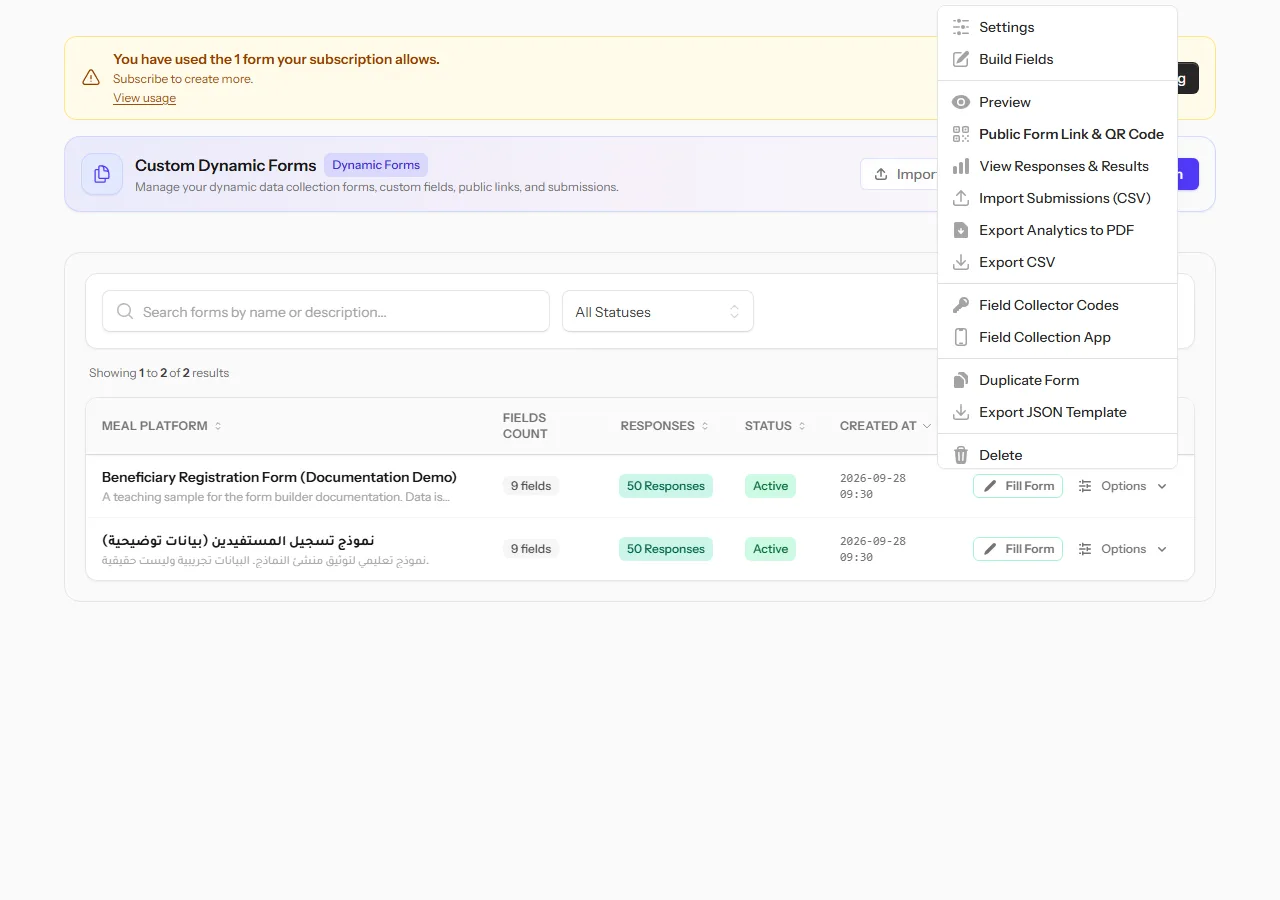Click the Dynamic Forms badge
Screen dimensions: 1280x900
(376, 165)
